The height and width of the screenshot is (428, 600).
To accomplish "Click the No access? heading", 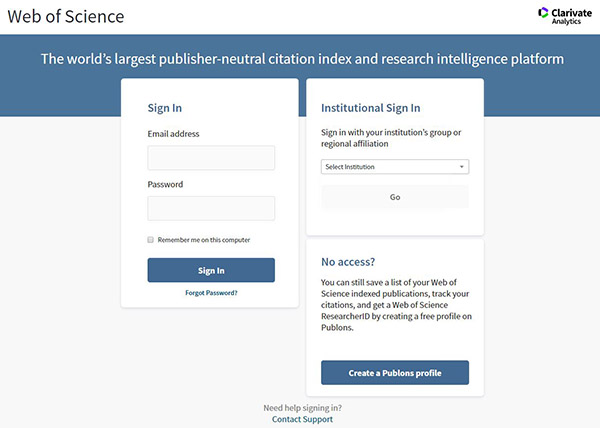I will pyautogui.click(x=348, y=262).
